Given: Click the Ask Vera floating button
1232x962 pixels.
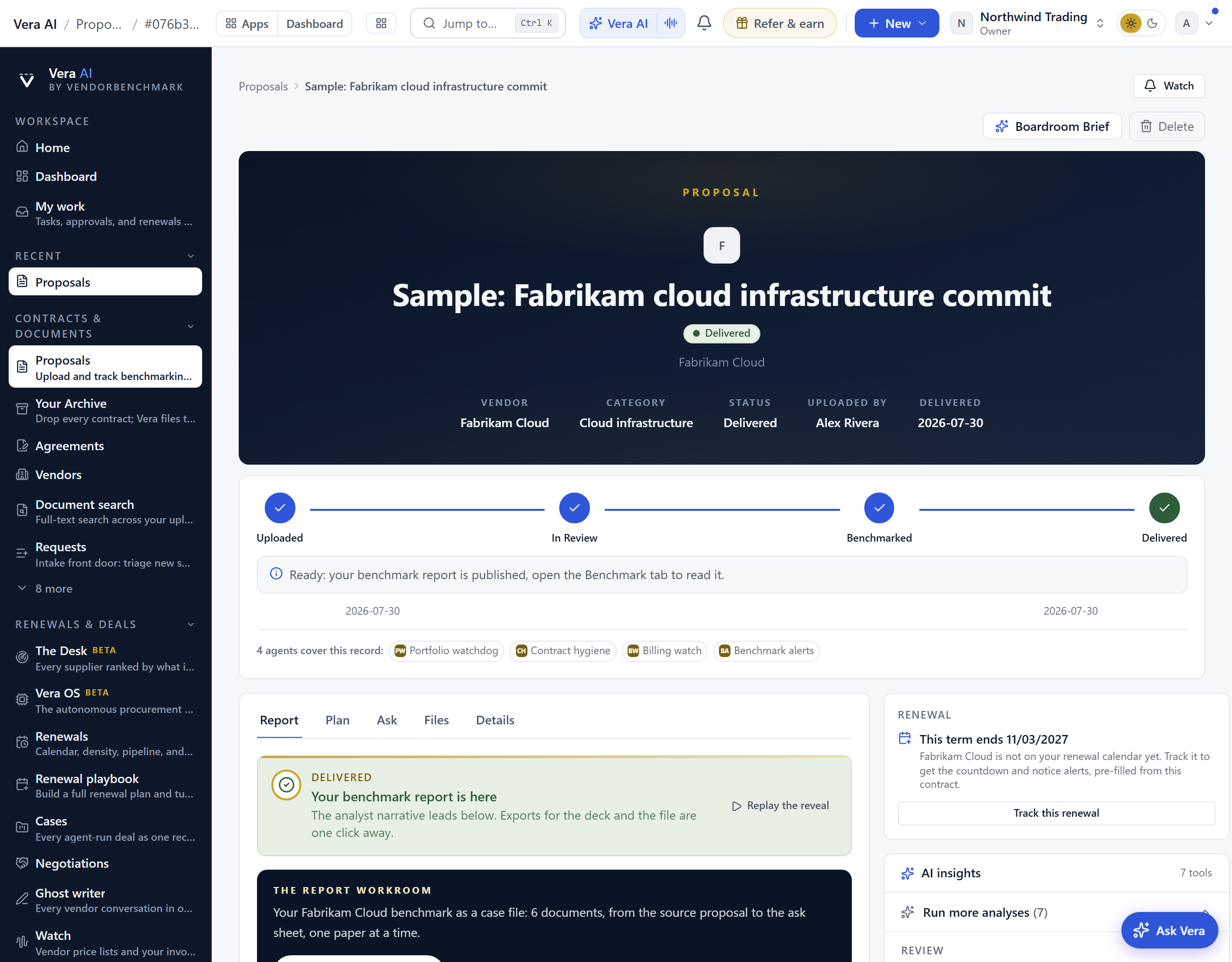Looking at the screenshot, I should [1169, 930].
